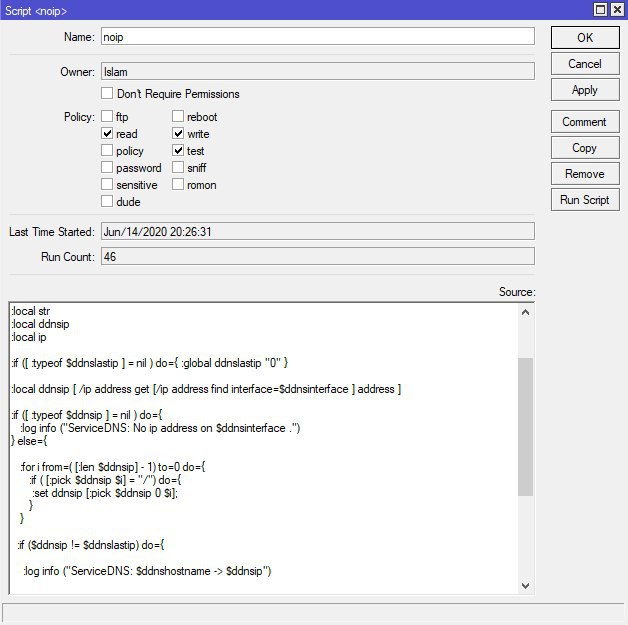Click the '$ddnsip != $ddnslastip' line
Image resolution: width=628 pixels, height=625 pixels.
pos(91,545)
